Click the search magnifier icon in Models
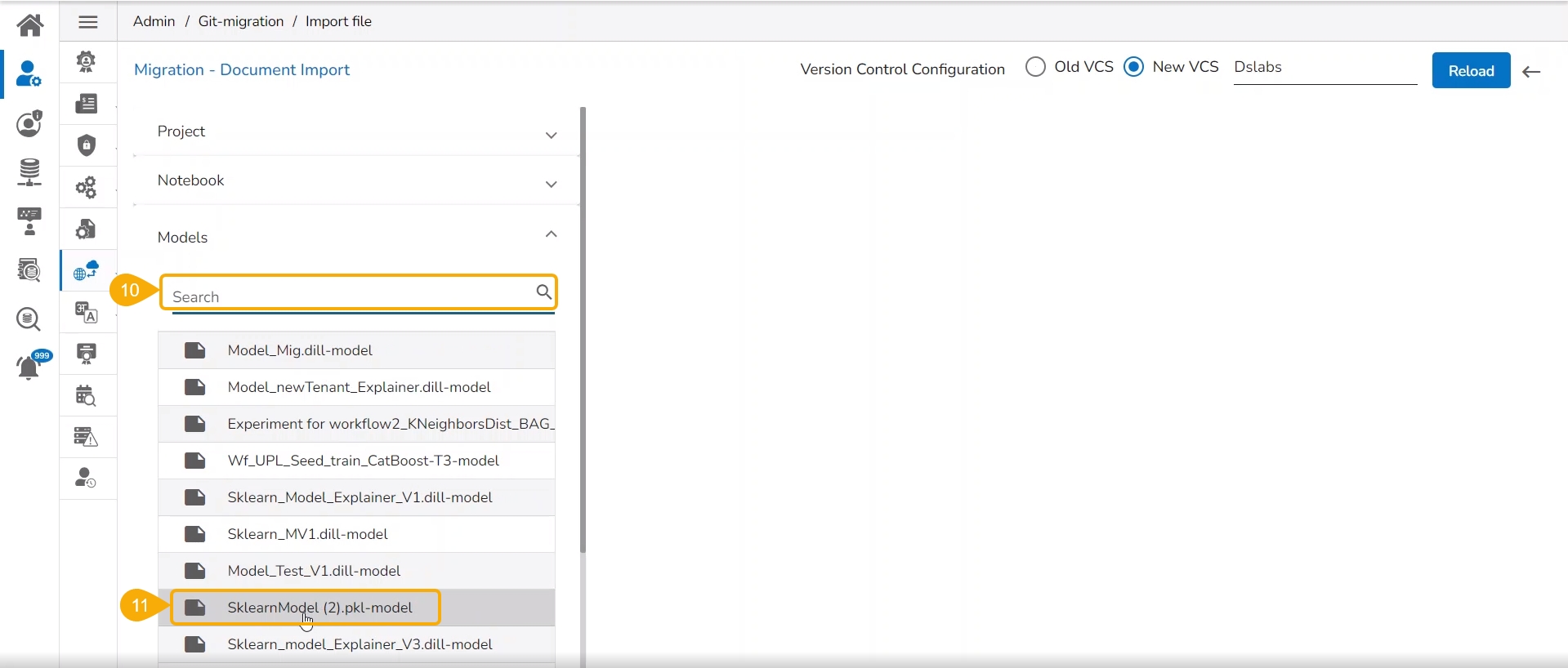 point(543,292)
